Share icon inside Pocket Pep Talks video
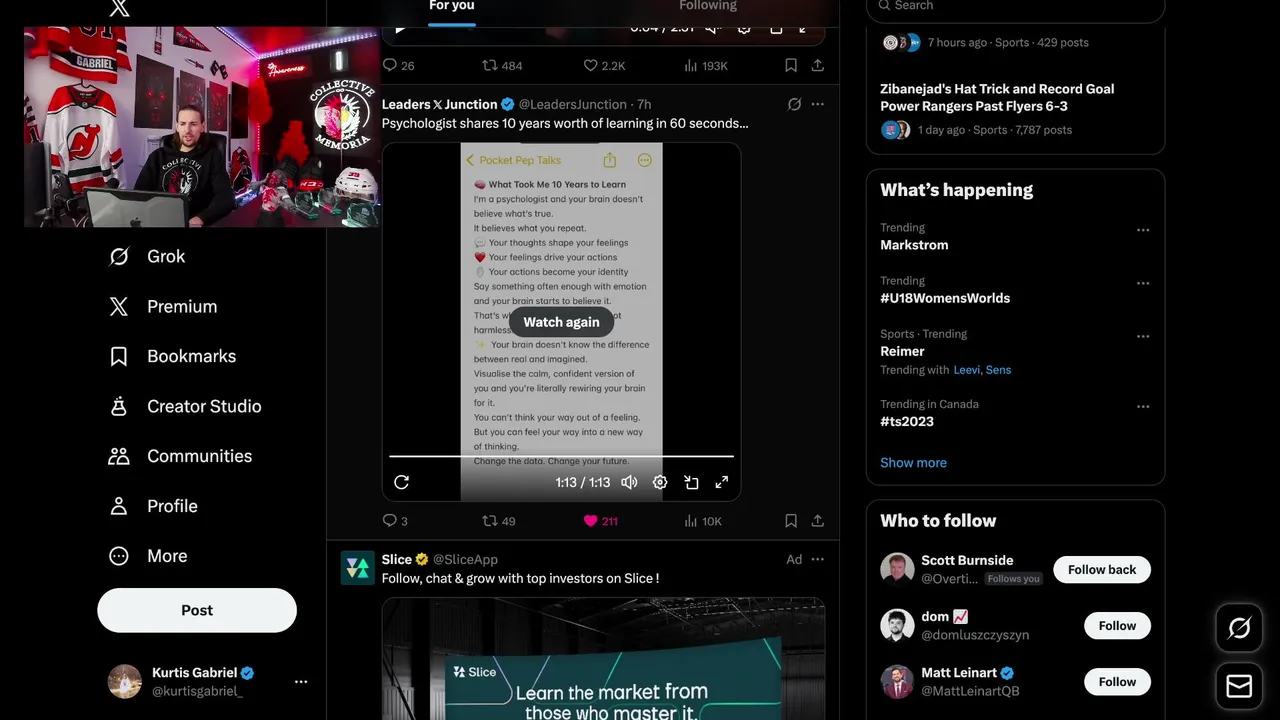1280x720 pixels. tap(610, 160)
